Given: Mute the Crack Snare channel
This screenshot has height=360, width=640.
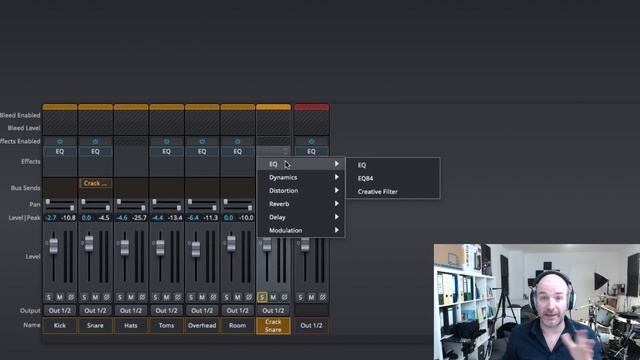Looking at the screenshot, I should (x=273, y=297).
